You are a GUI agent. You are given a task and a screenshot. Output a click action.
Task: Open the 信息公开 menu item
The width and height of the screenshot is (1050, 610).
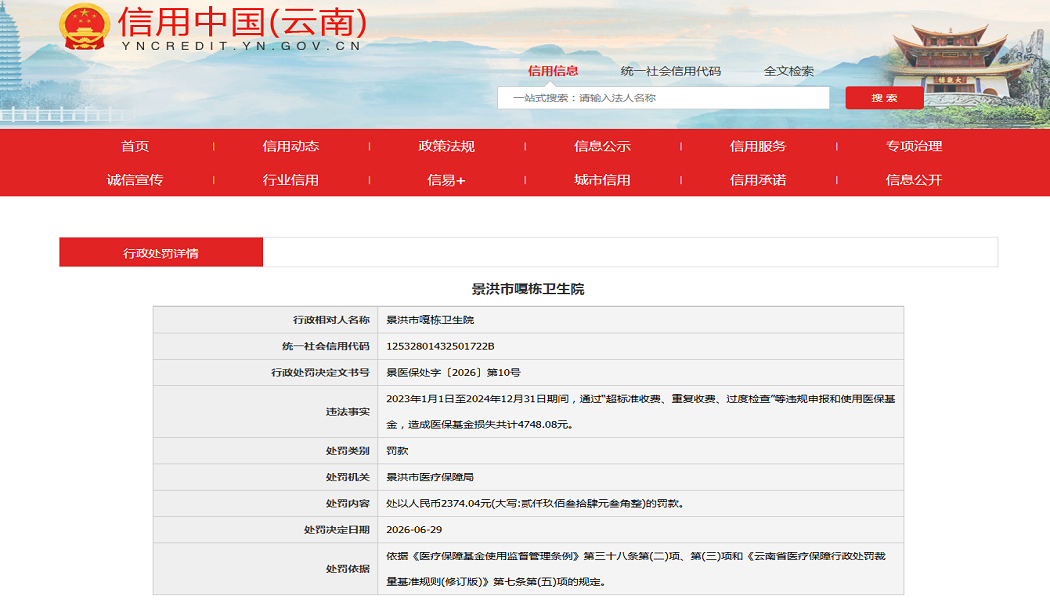(913, 179)
